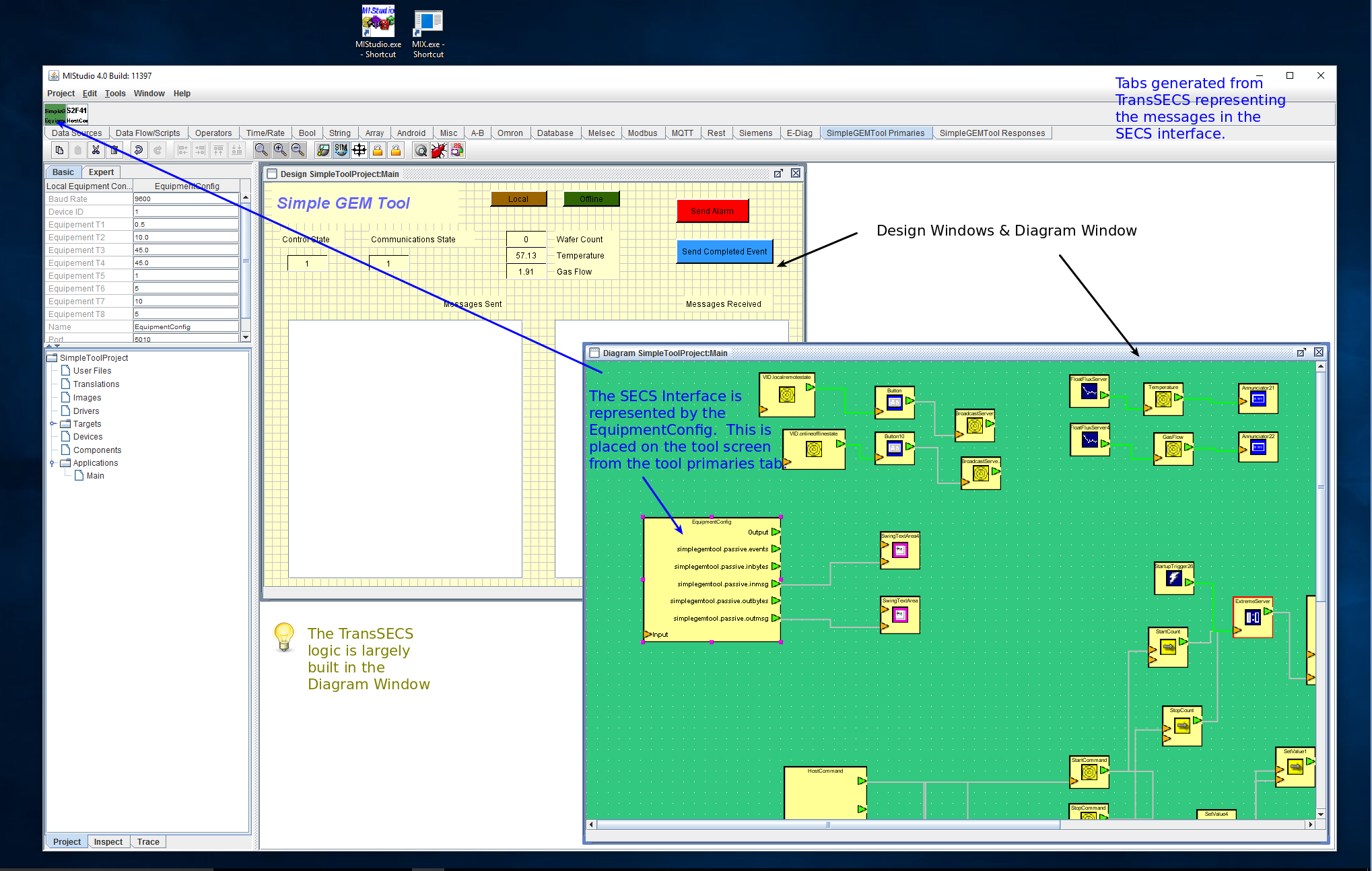The image size is (1372, 871).
Task: Click the undo arrow toolbar icon
Action: pyautogui.click(x=139, y=150)
